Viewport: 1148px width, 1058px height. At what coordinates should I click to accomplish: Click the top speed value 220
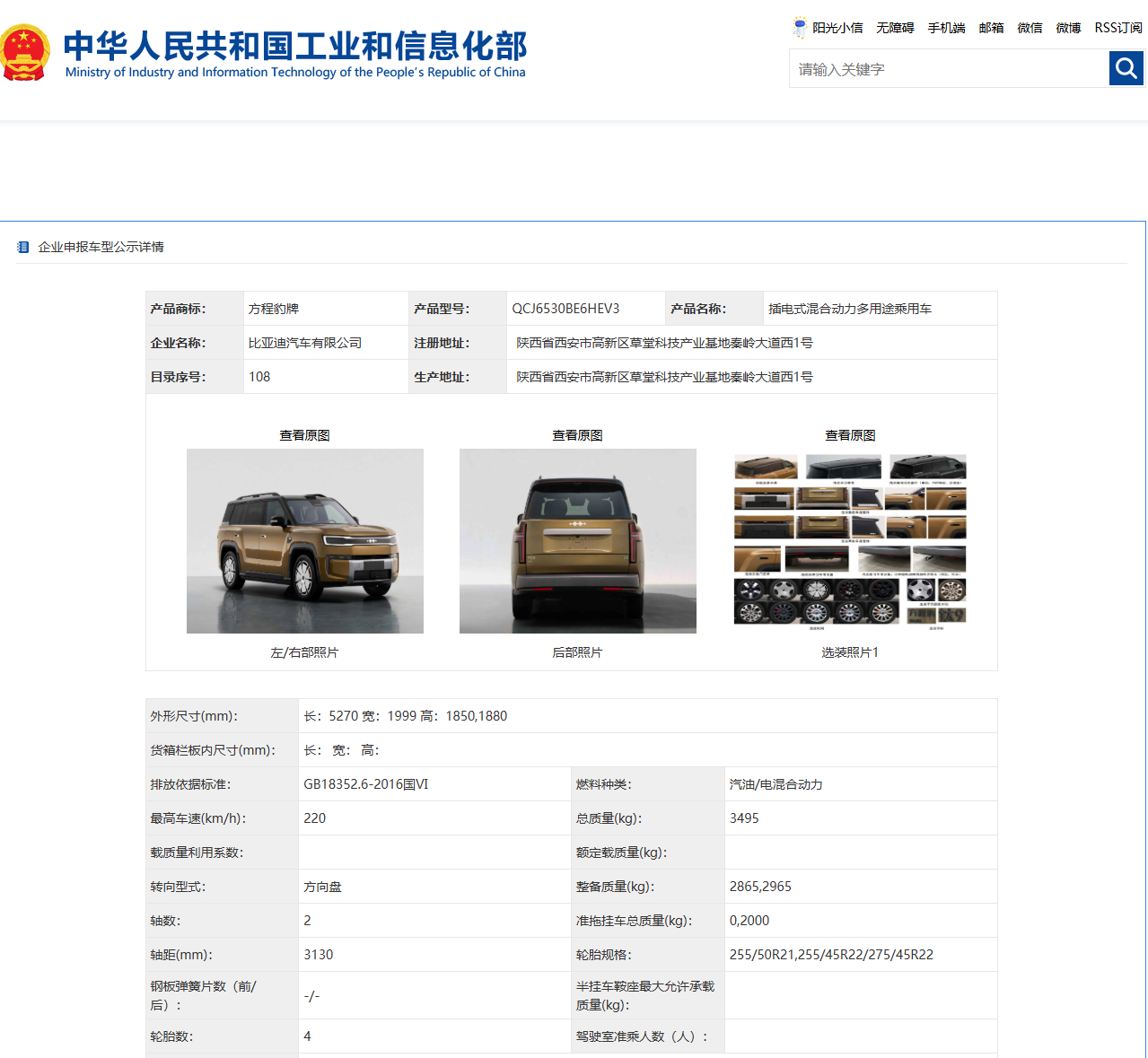pos(315,818)
